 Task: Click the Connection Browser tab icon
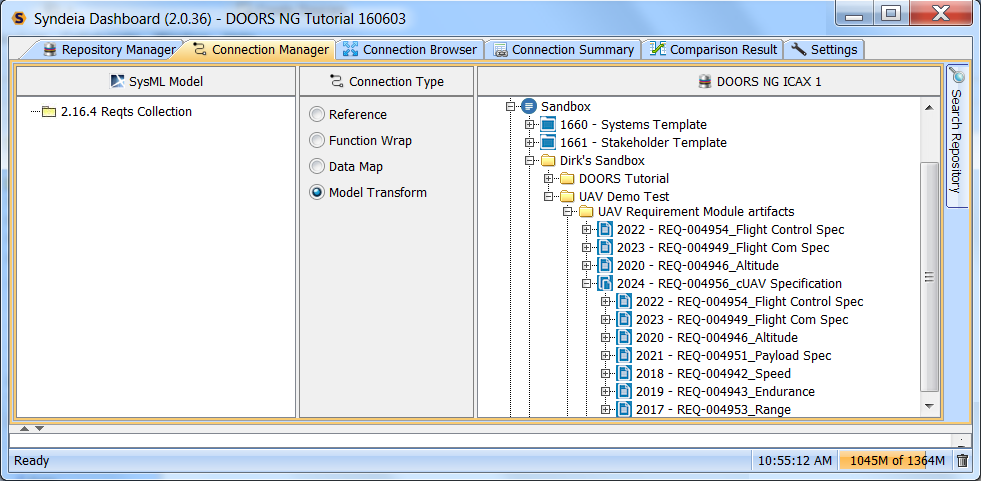[350, 49]
